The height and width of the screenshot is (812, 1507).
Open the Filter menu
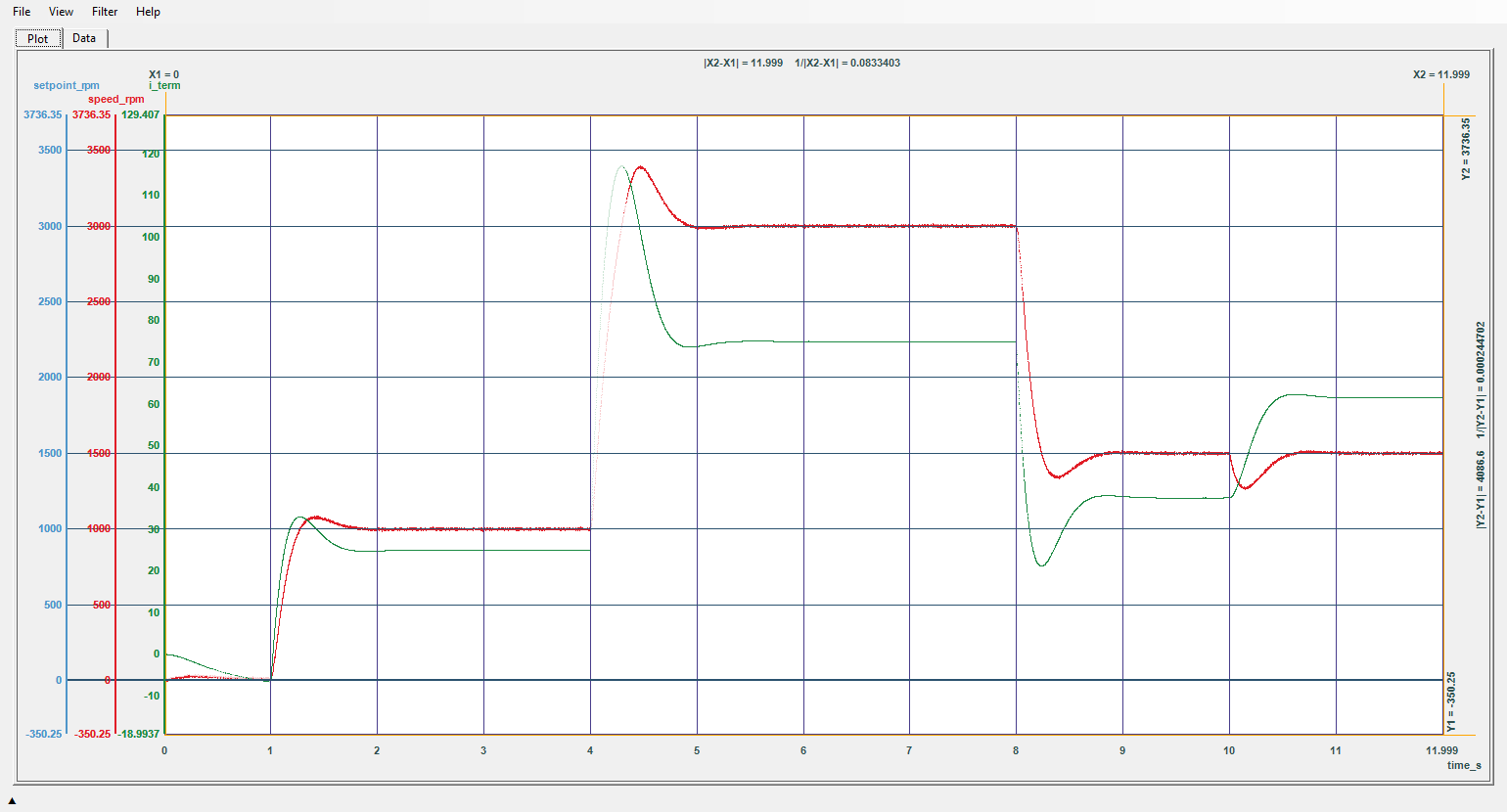click(x=105, y=12)
